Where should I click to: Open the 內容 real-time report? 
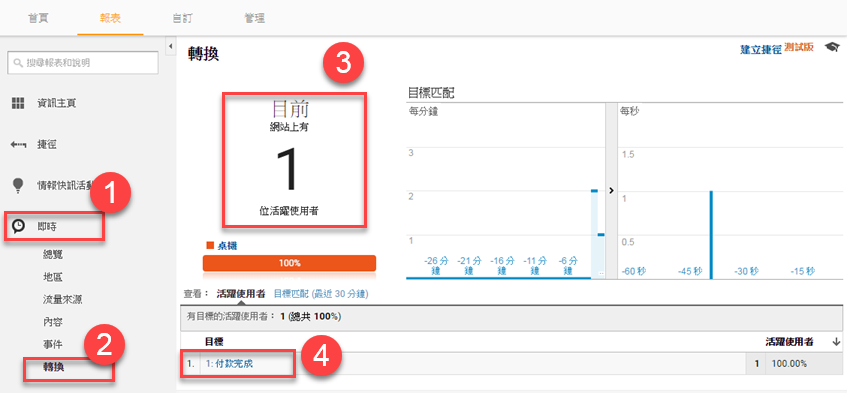coord(52,322)
